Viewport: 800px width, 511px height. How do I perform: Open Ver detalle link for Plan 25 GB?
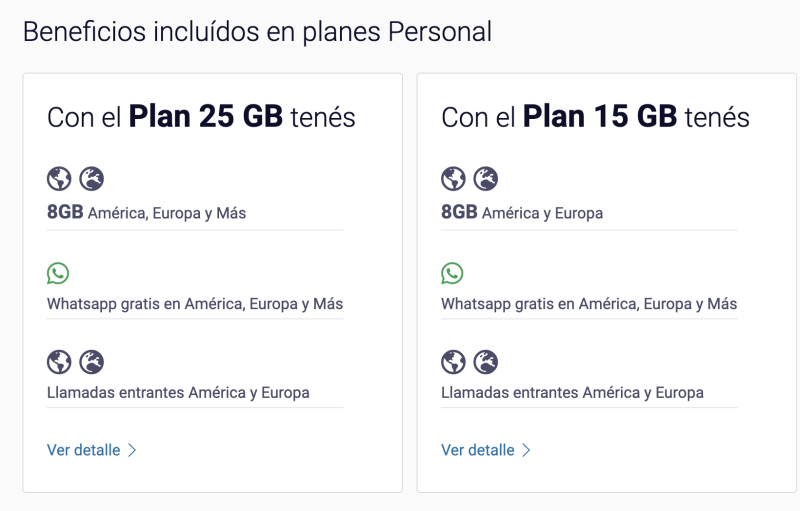[x=84, y=450]
